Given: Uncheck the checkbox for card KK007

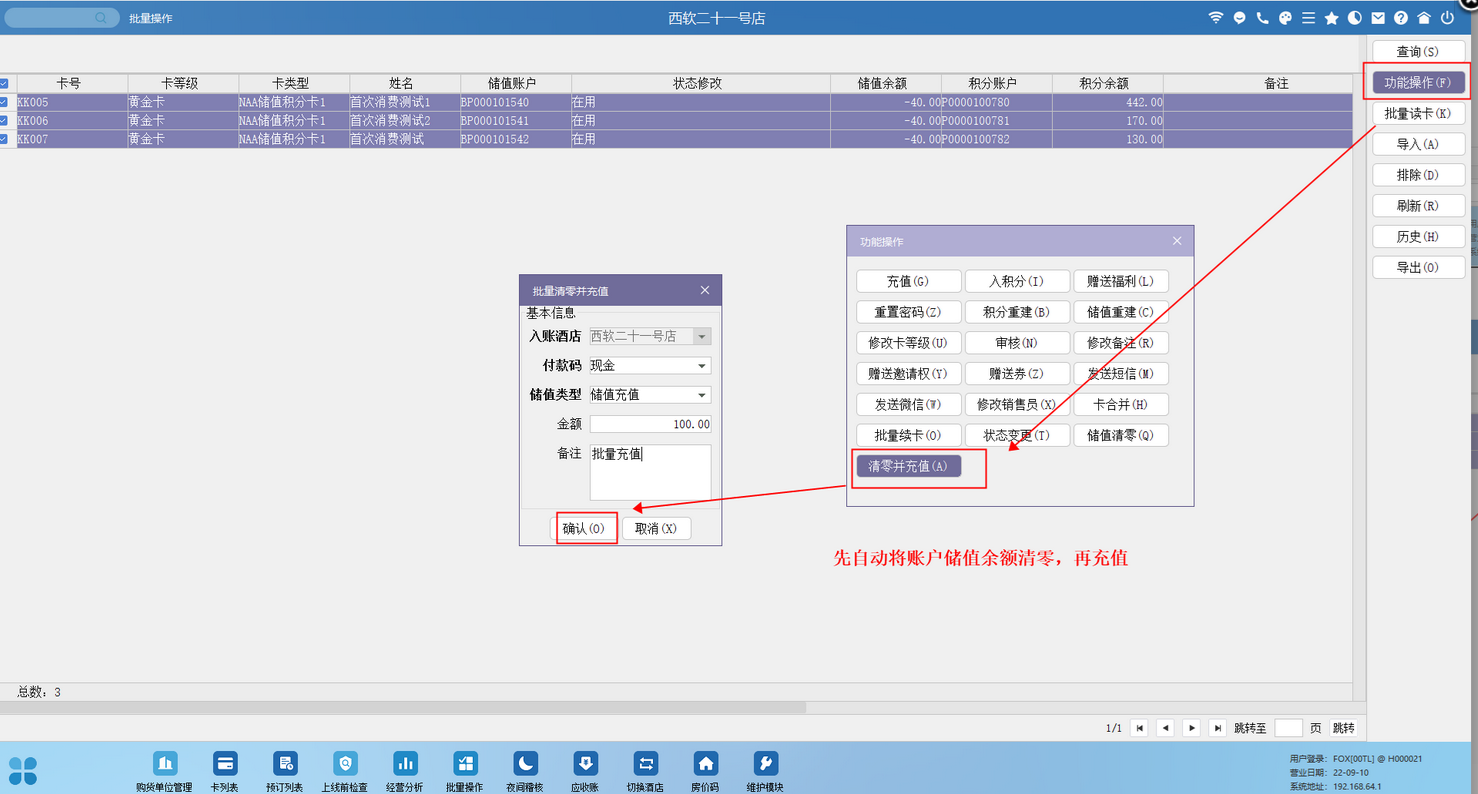Looking at the screenshot, I should click(4, 139).
